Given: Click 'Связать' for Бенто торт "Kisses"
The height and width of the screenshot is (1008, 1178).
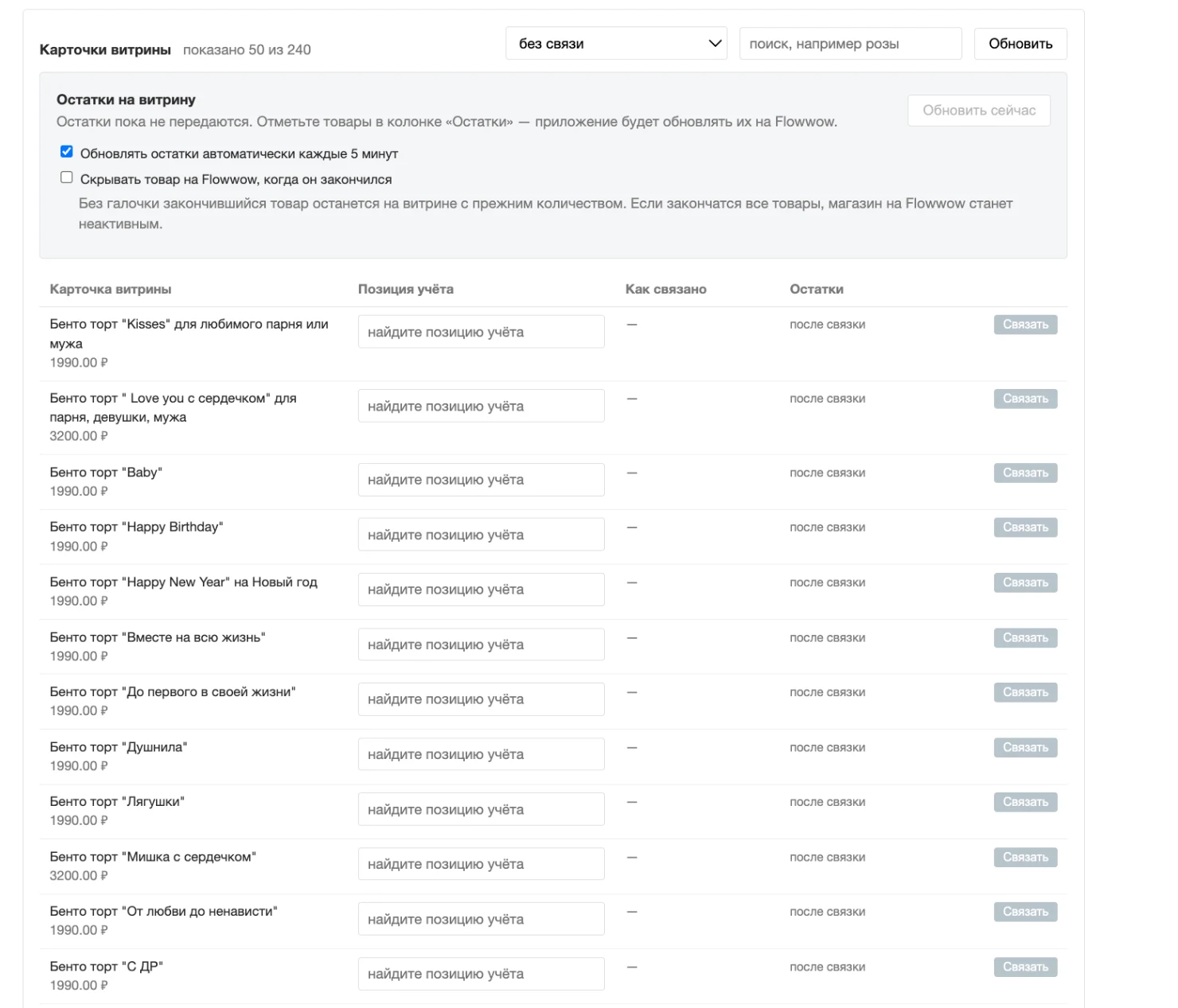Looking at the screenshot, I should (1025, 325).
